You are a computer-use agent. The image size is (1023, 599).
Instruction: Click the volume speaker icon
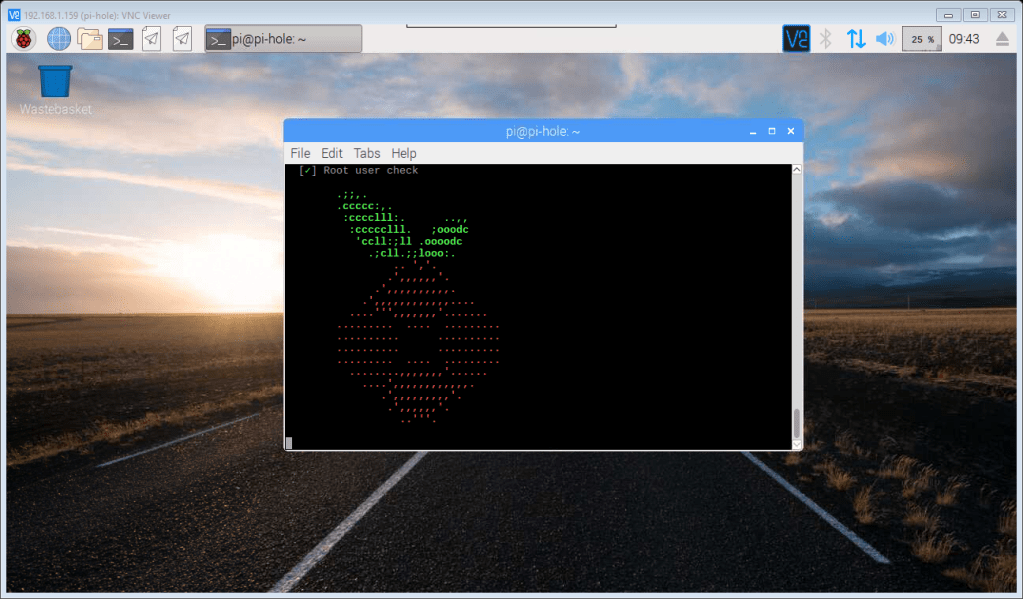point(884,39)
